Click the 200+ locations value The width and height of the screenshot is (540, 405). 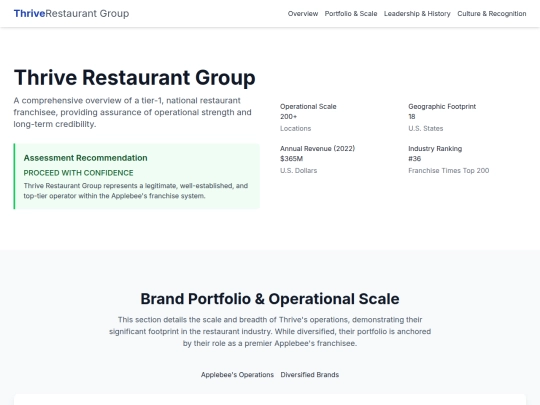coord(289,117)
